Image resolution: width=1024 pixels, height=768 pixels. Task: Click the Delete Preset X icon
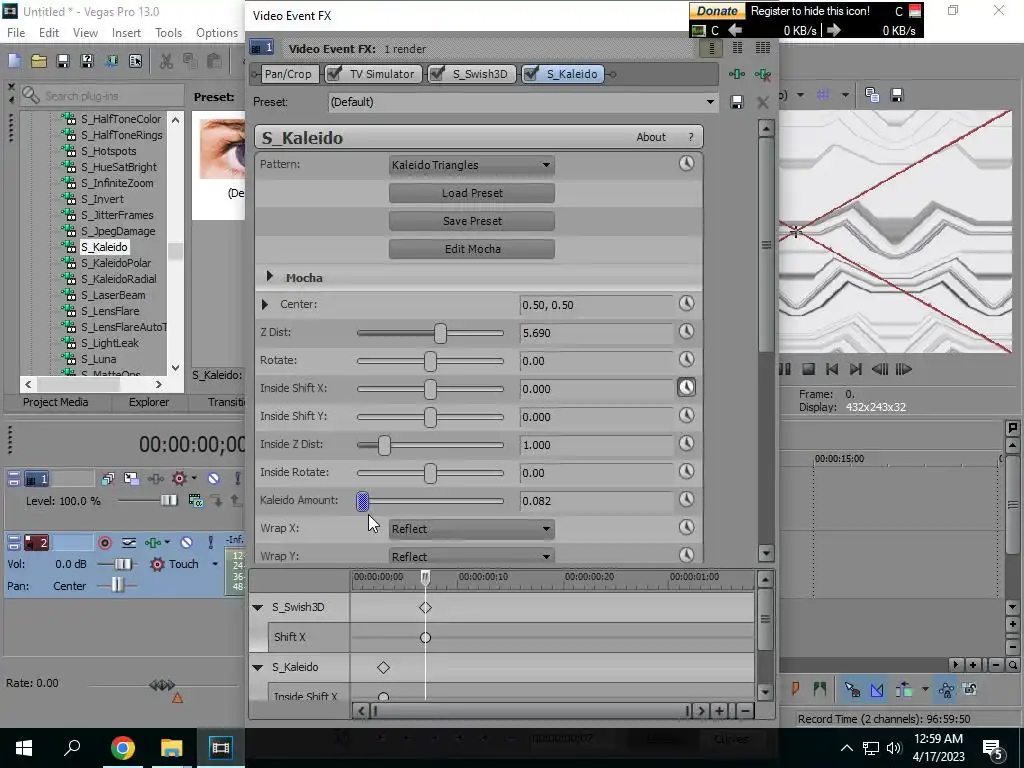pos(762,103)
